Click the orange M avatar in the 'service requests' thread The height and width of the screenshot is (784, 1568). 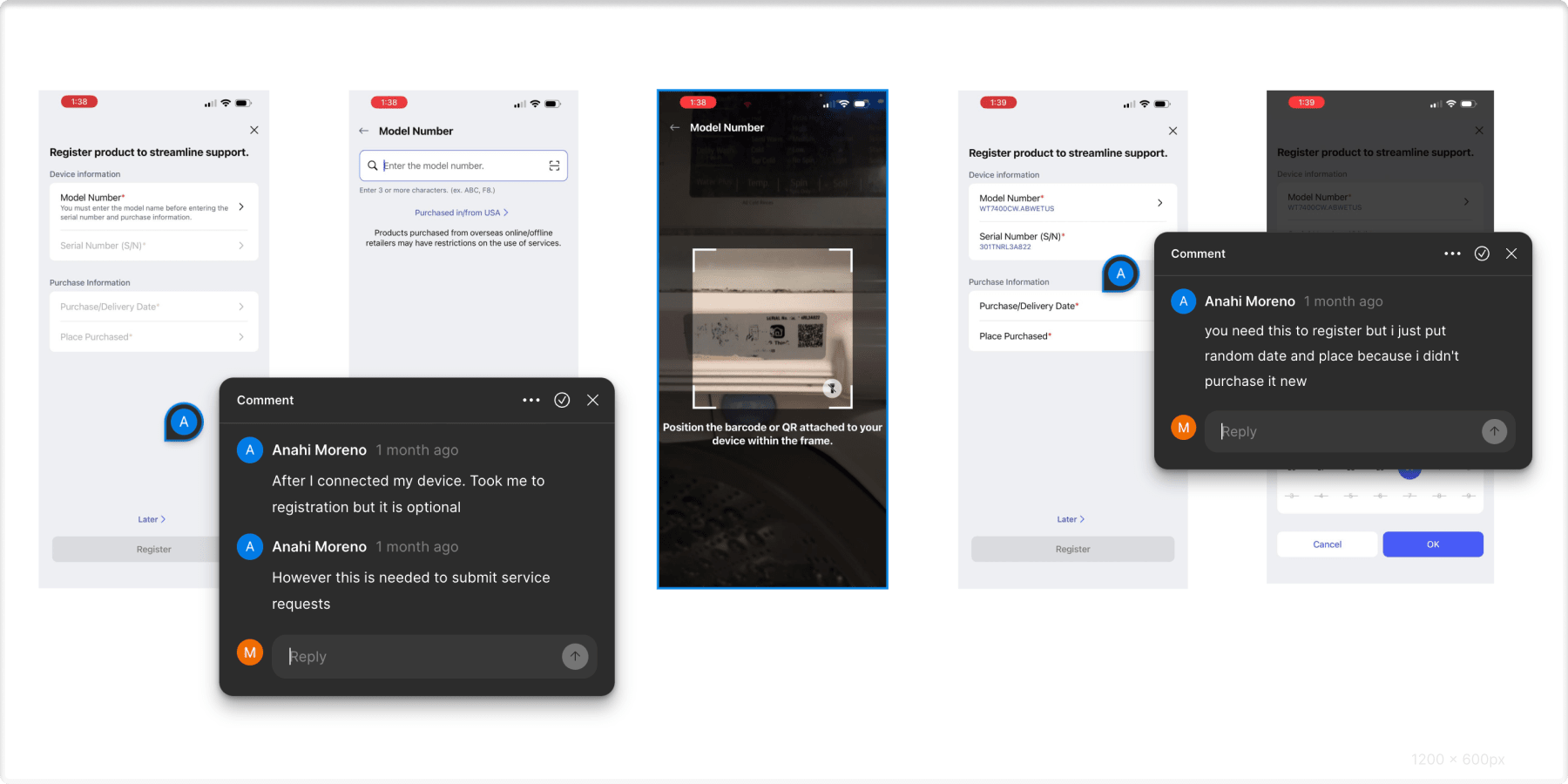point(250,652)
